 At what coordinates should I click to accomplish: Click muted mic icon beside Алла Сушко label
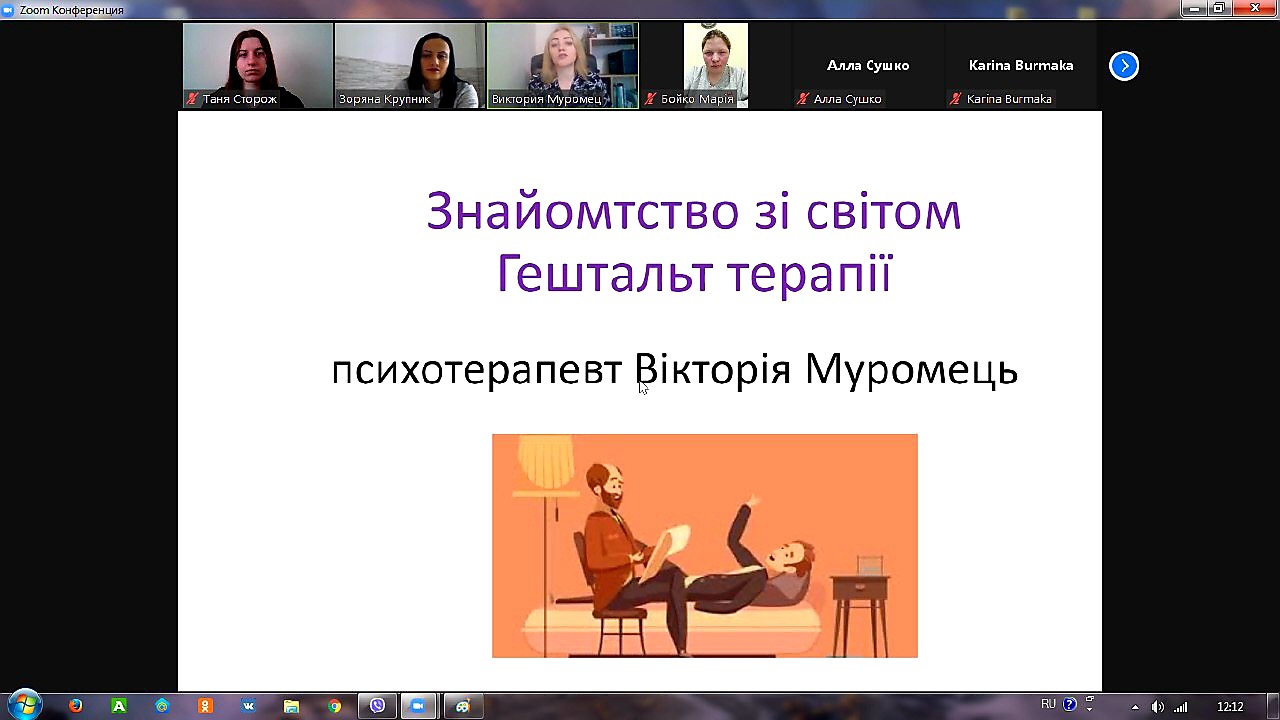click(x=803, y=99)
